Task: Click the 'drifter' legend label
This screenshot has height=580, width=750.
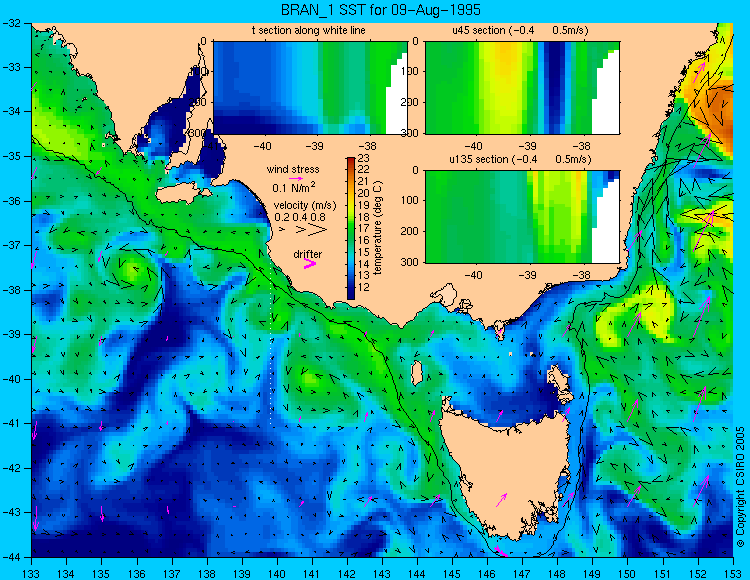Action: (308, 254)
